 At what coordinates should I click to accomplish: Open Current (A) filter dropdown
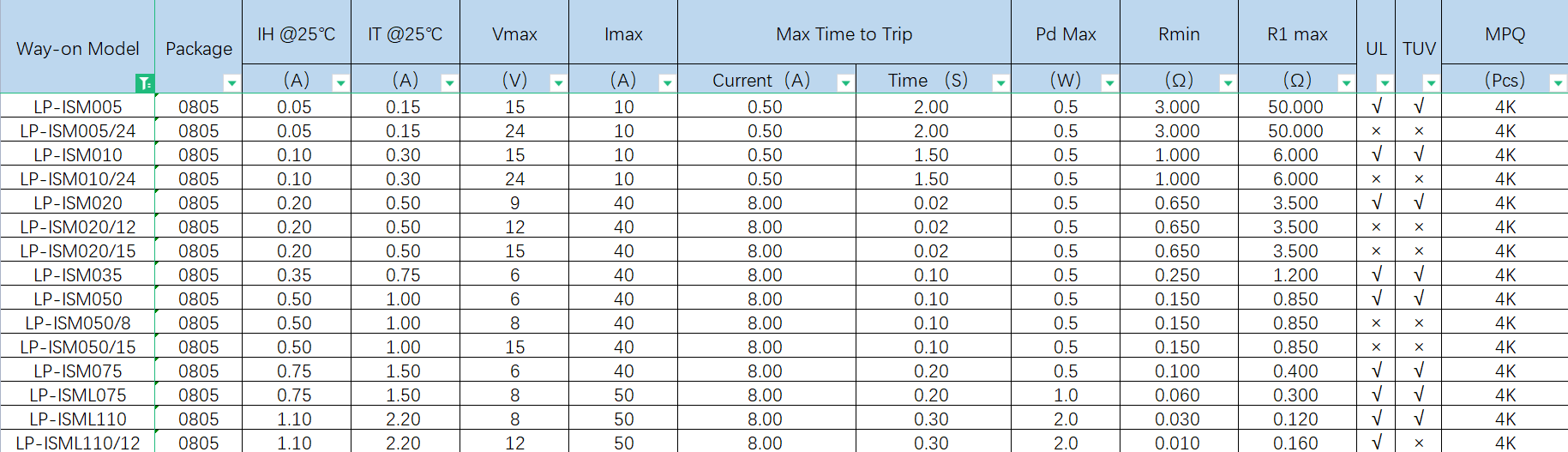(x=845, y=83)
